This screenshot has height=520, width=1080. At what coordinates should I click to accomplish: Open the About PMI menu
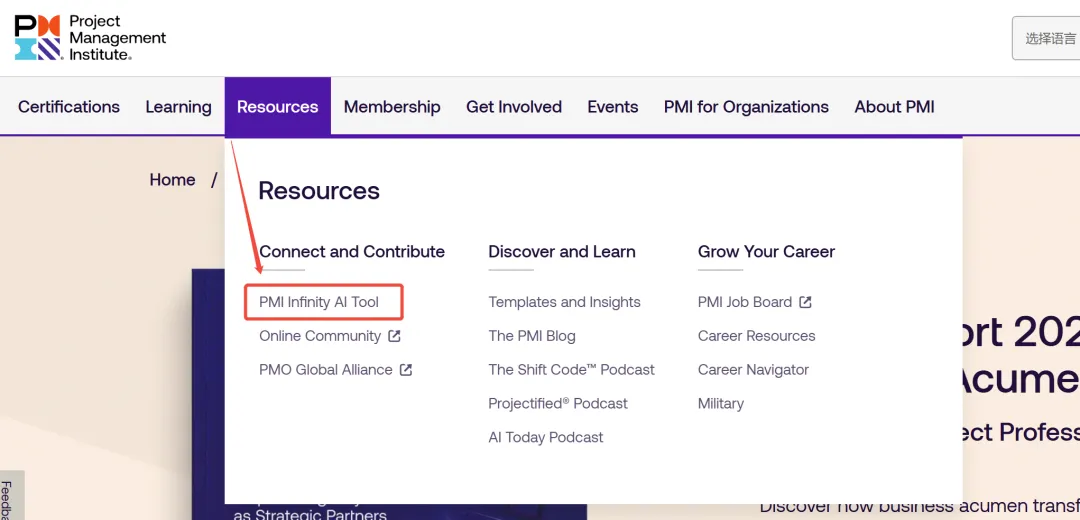895,107
